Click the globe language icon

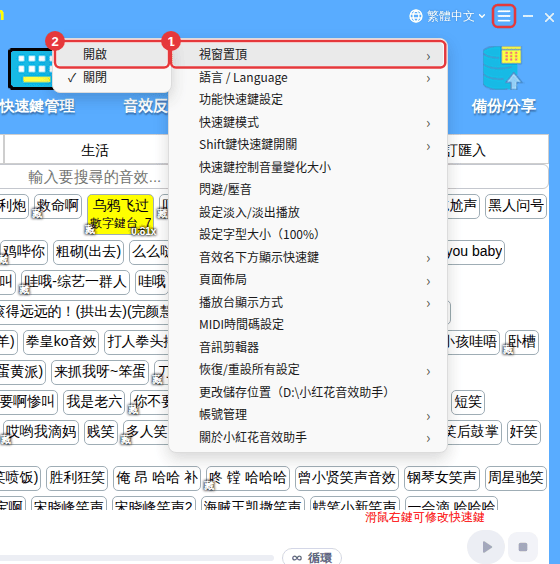(x=416, y=16)
